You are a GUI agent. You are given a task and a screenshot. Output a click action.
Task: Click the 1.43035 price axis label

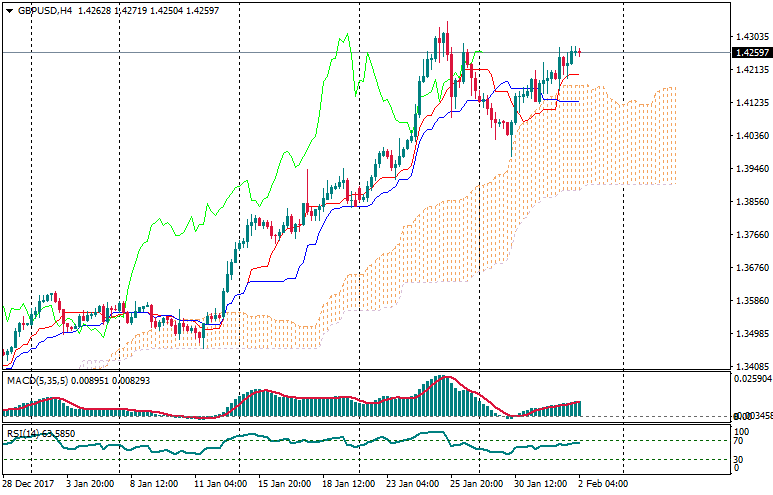click(x=749, y=37)
